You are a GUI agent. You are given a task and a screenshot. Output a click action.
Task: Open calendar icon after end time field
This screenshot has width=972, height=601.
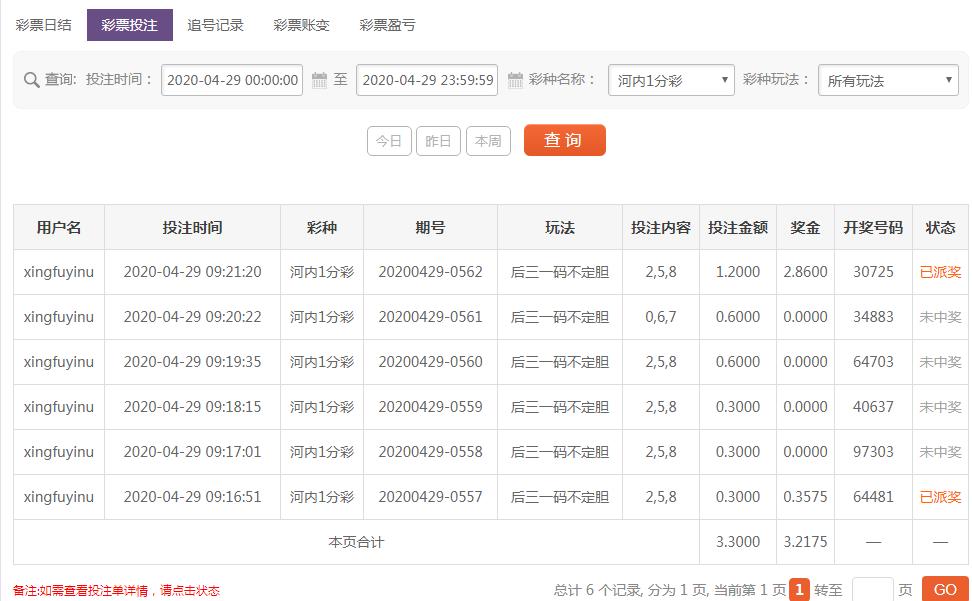click(x=515, y=80)
